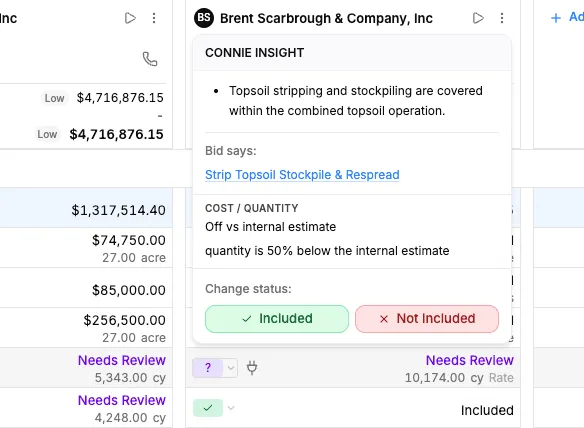Click the plug icon beside question-mark status

pyautogui.click(x=252, y=368)
